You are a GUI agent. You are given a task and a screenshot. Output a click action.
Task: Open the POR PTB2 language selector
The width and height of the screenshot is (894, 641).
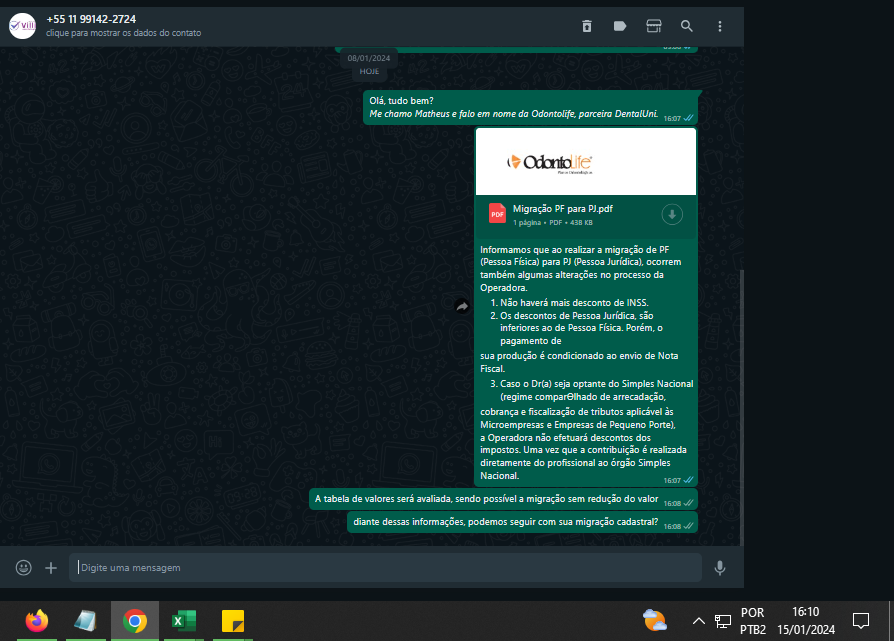(753, 621)
